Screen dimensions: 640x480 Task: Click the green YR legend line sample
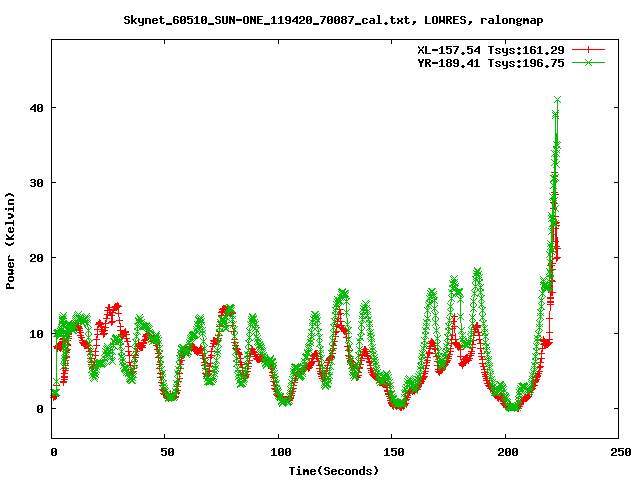point(588,62)
